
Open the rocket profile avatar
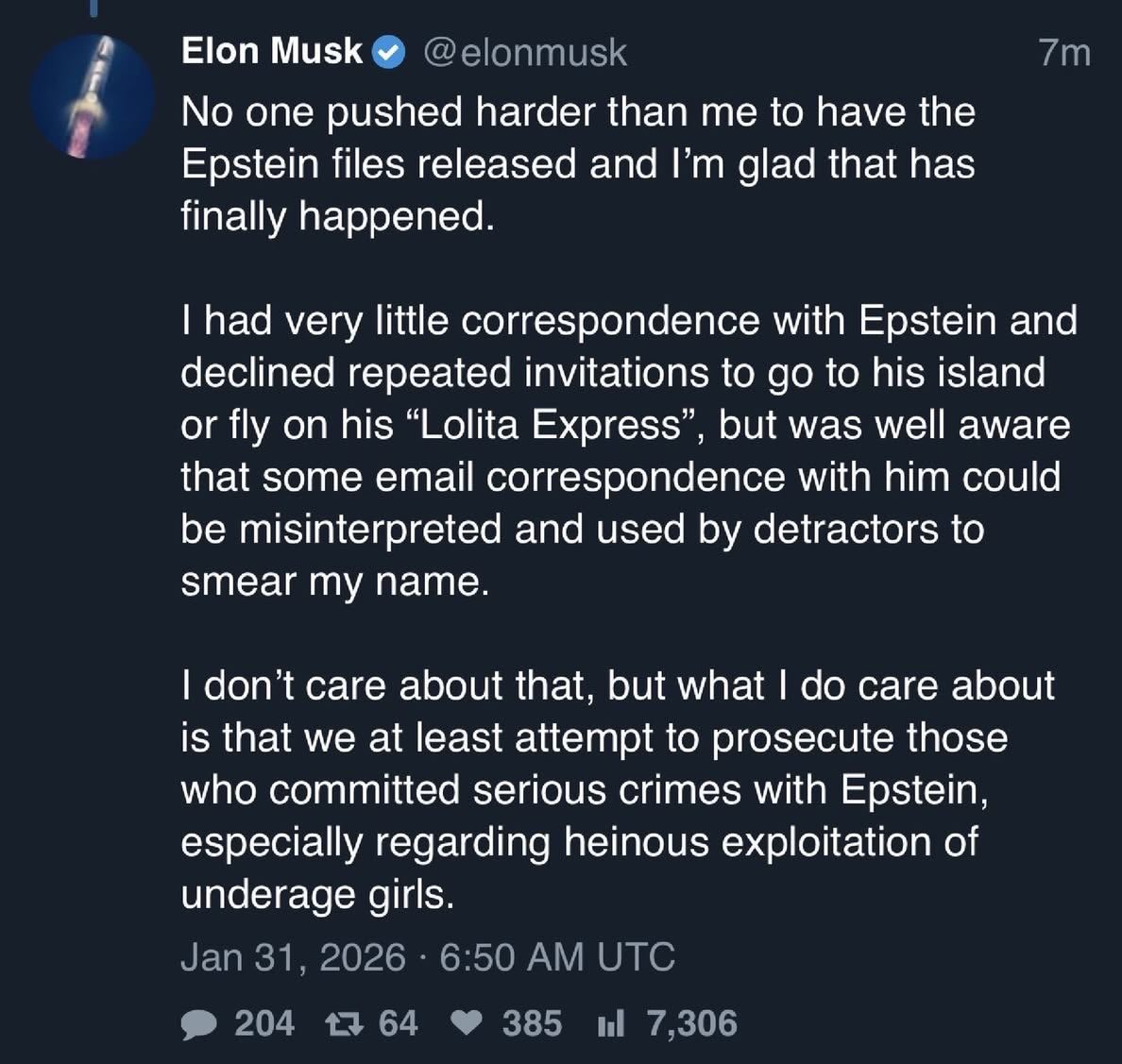click(93, 96)
